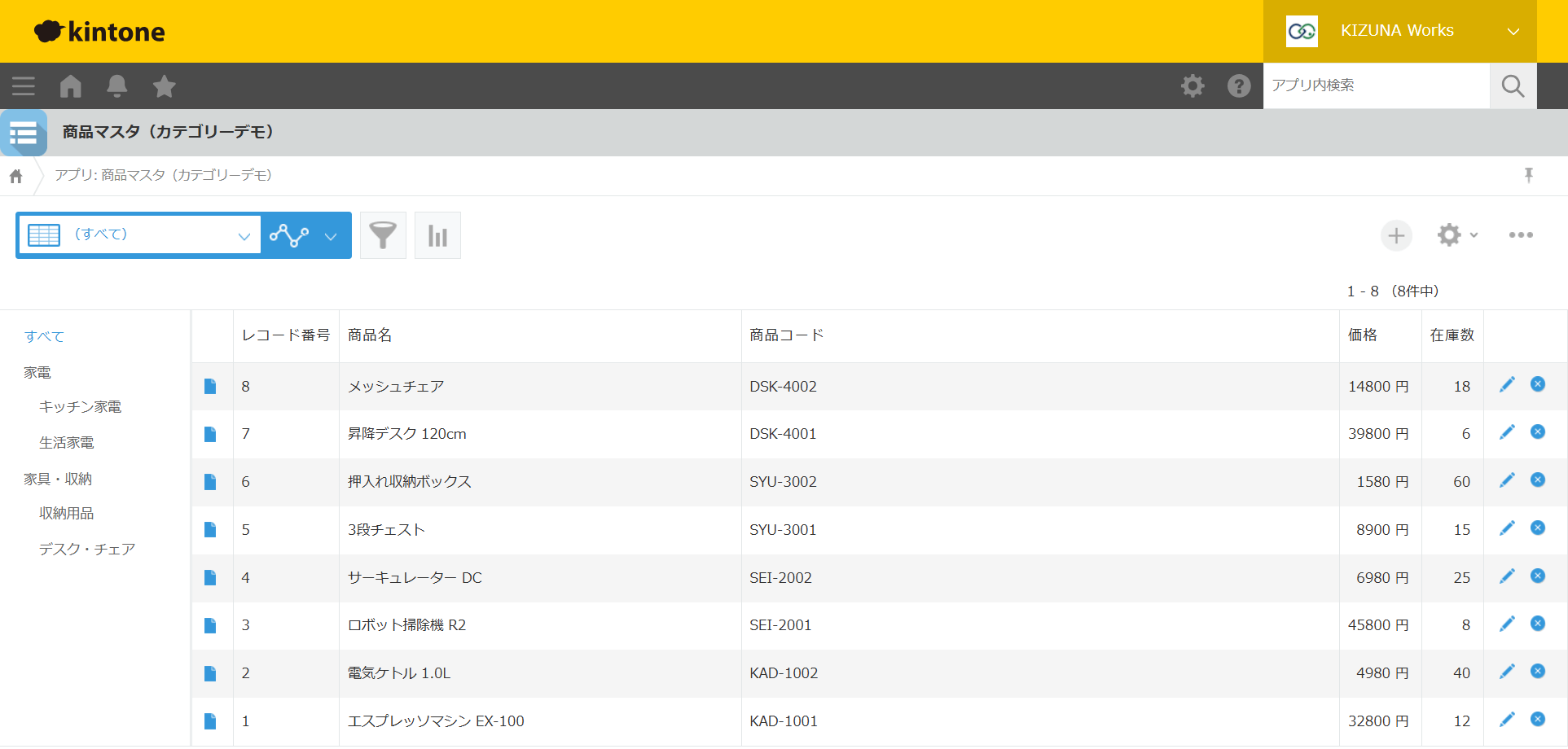Open the favorites star icon
Screen dimensions: 1568x749
(165, 86)
